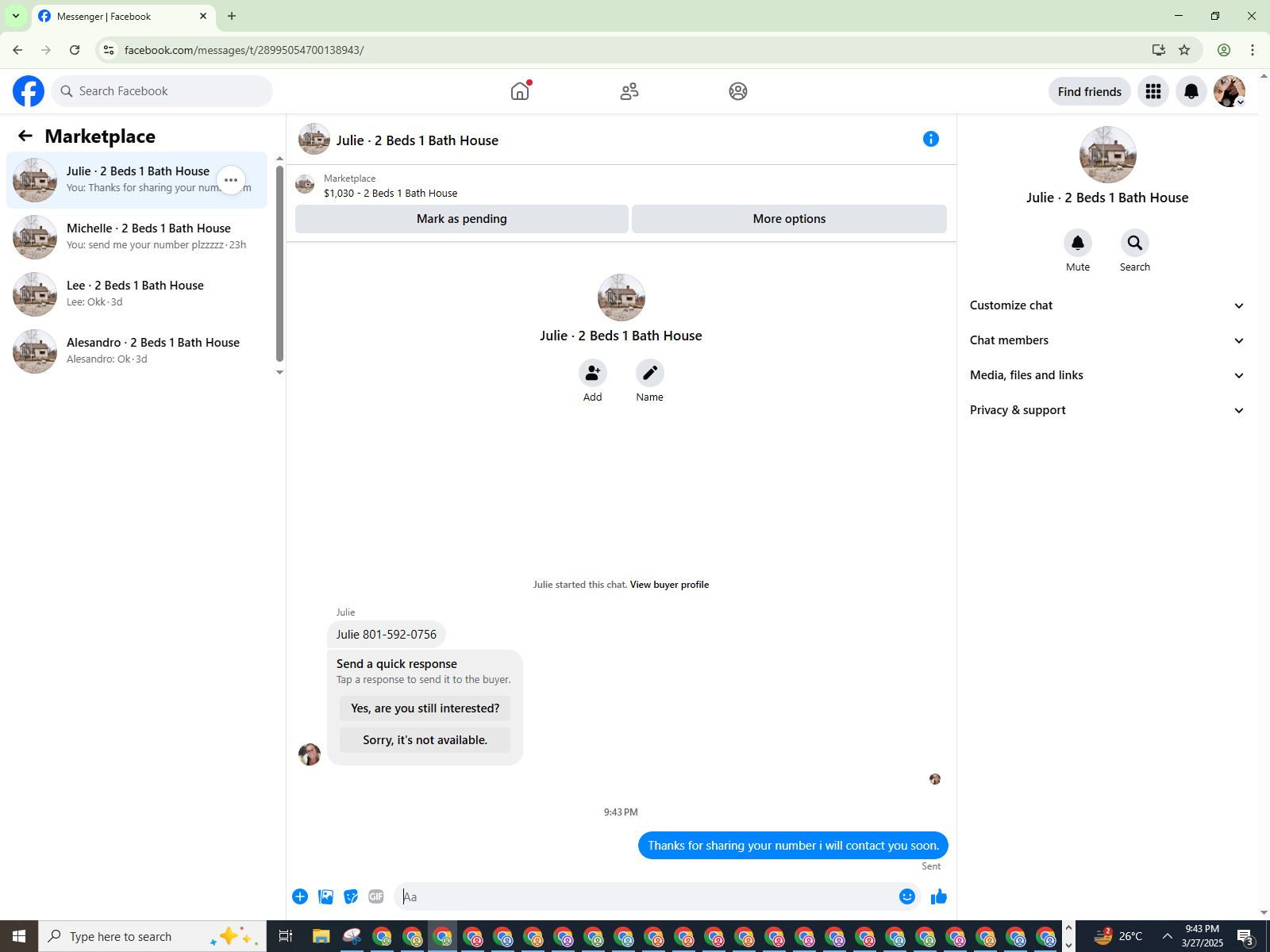
Task: Open the account profile picture menu
Action: 1230,91
